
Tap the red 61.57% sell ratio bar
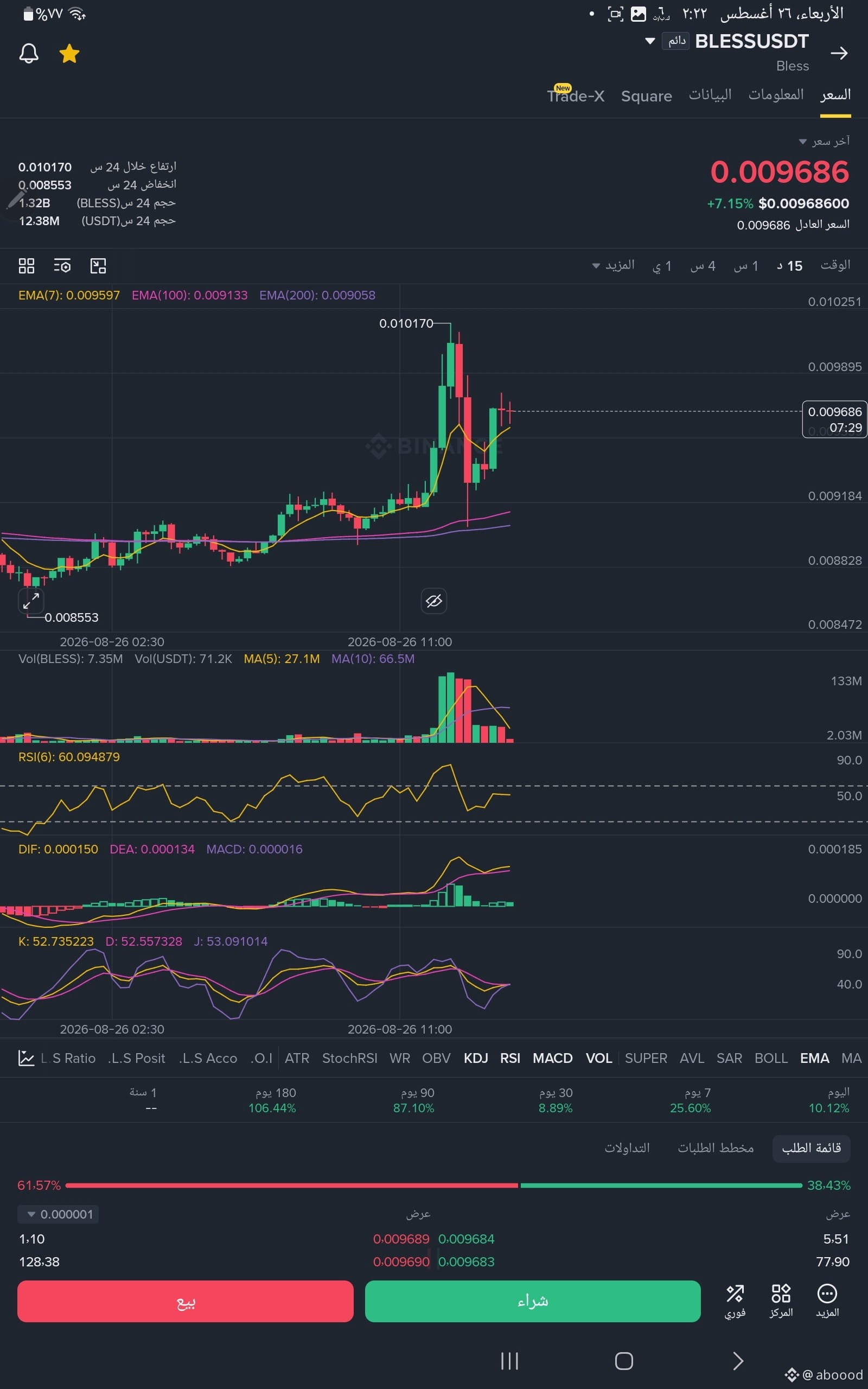tap(292, 1185)
